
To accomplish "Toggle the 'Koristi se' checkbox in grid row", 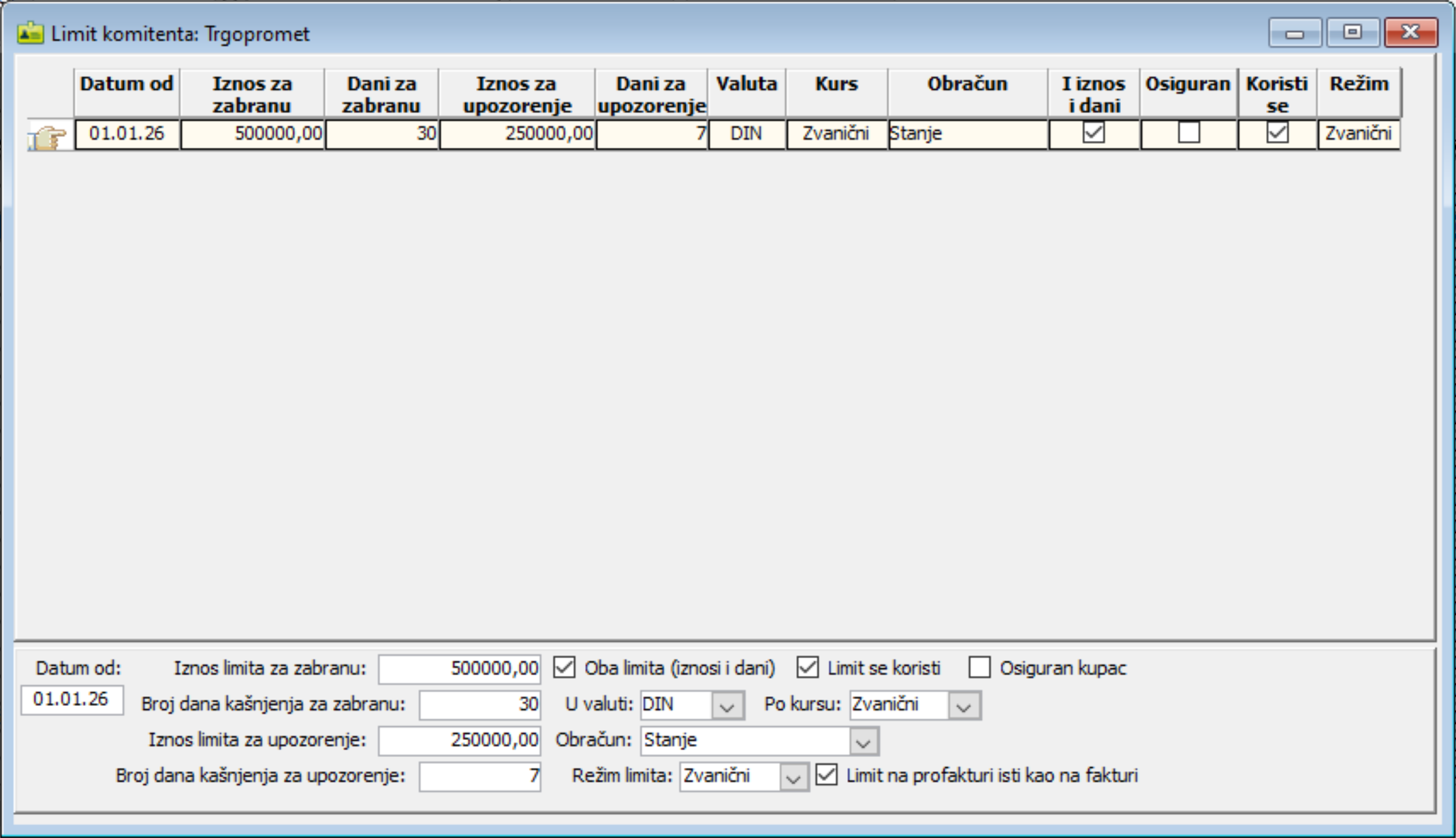I will 1278,132.
